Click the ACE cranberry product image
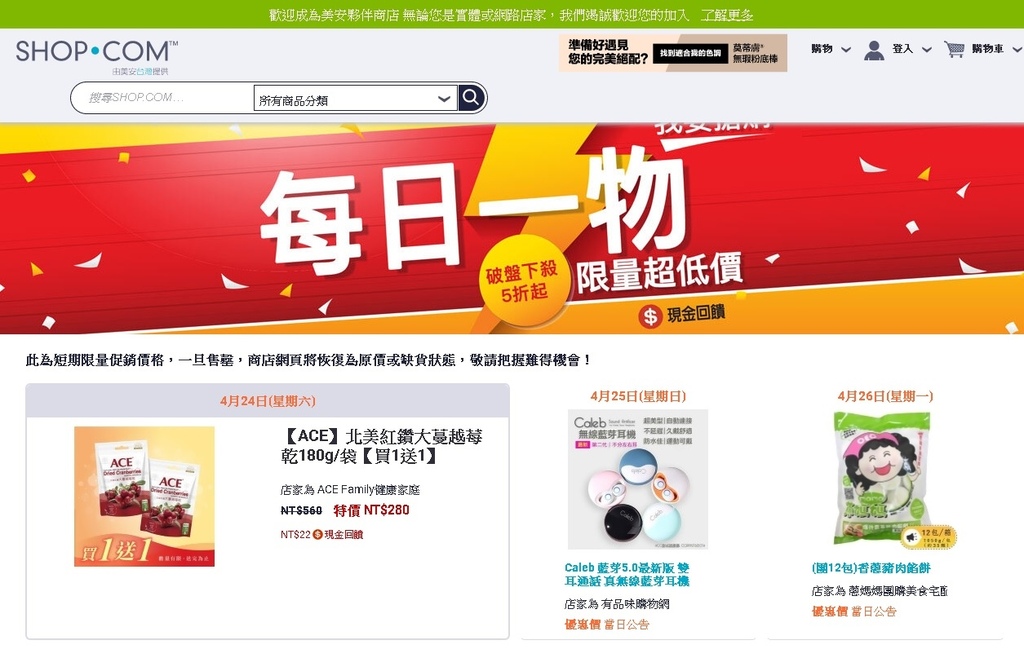Screen dimensions: 1024x649 (144, 496)
